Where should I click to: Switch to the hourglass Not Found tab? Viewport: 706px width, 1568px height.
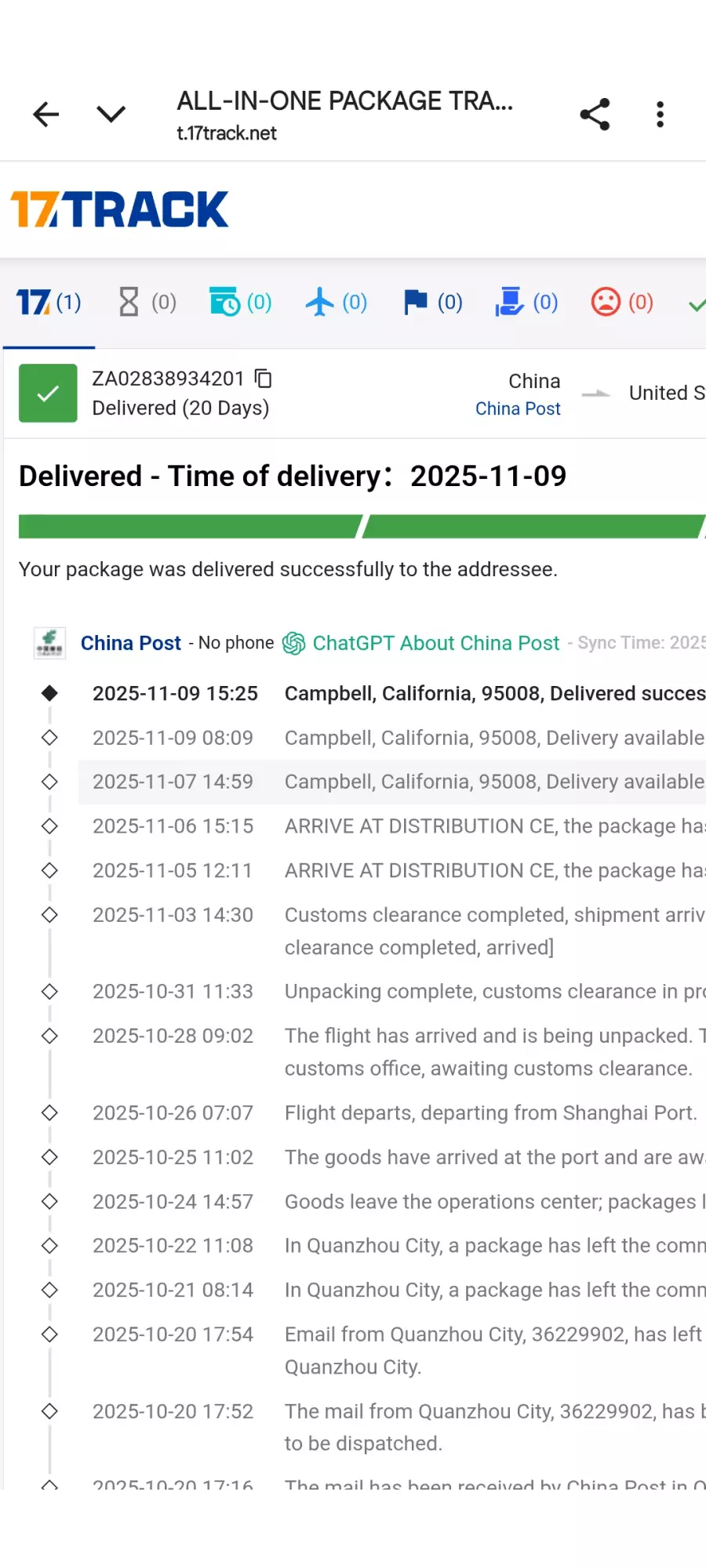tap(147, 303)
